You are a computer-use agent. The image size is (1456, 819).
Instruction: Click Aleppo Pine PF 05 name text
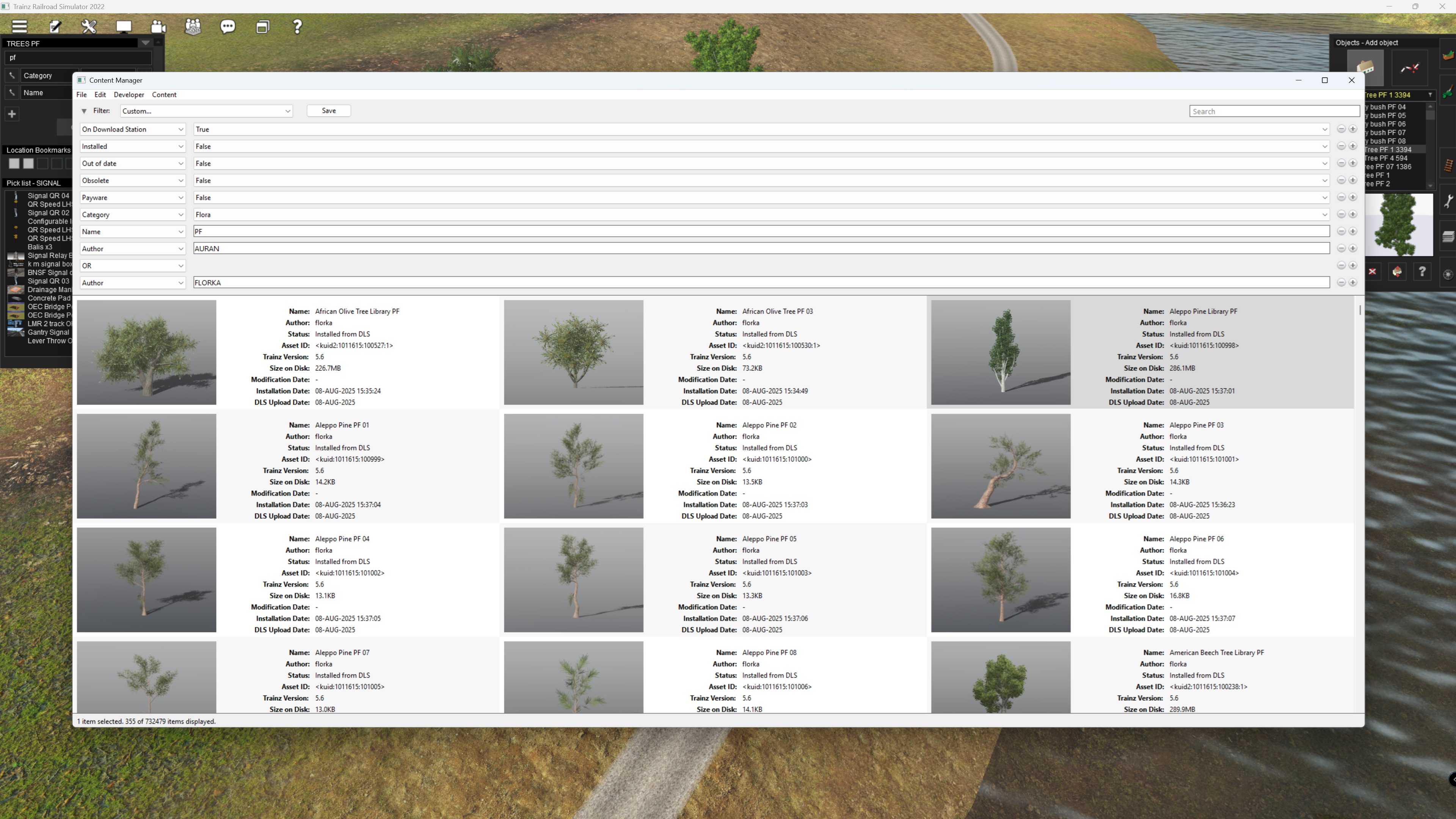[769, 539]
